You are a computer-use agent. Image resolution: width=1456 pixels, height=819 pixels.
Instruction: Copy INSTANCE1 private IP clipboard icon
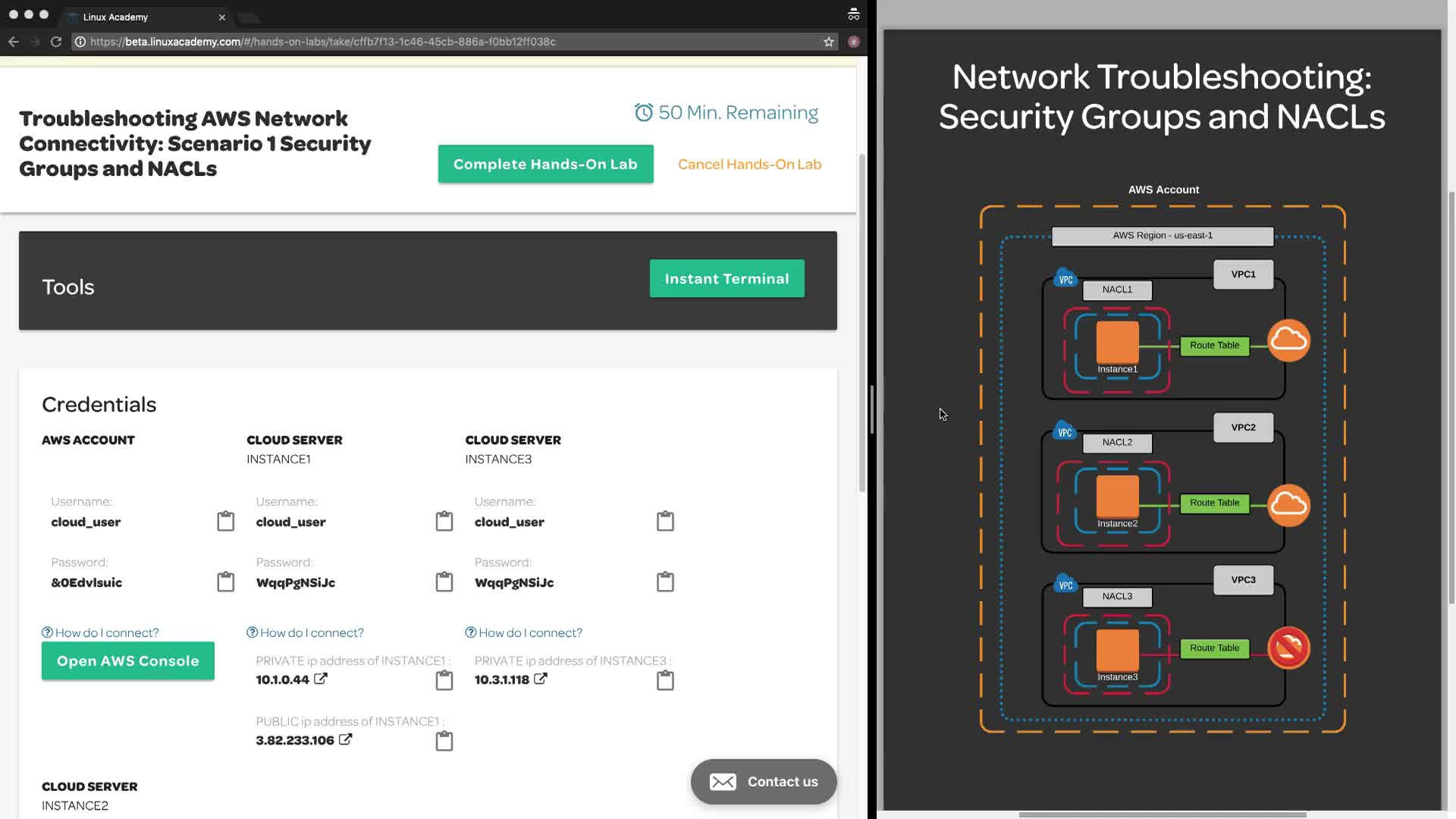(x=444, y=680)
